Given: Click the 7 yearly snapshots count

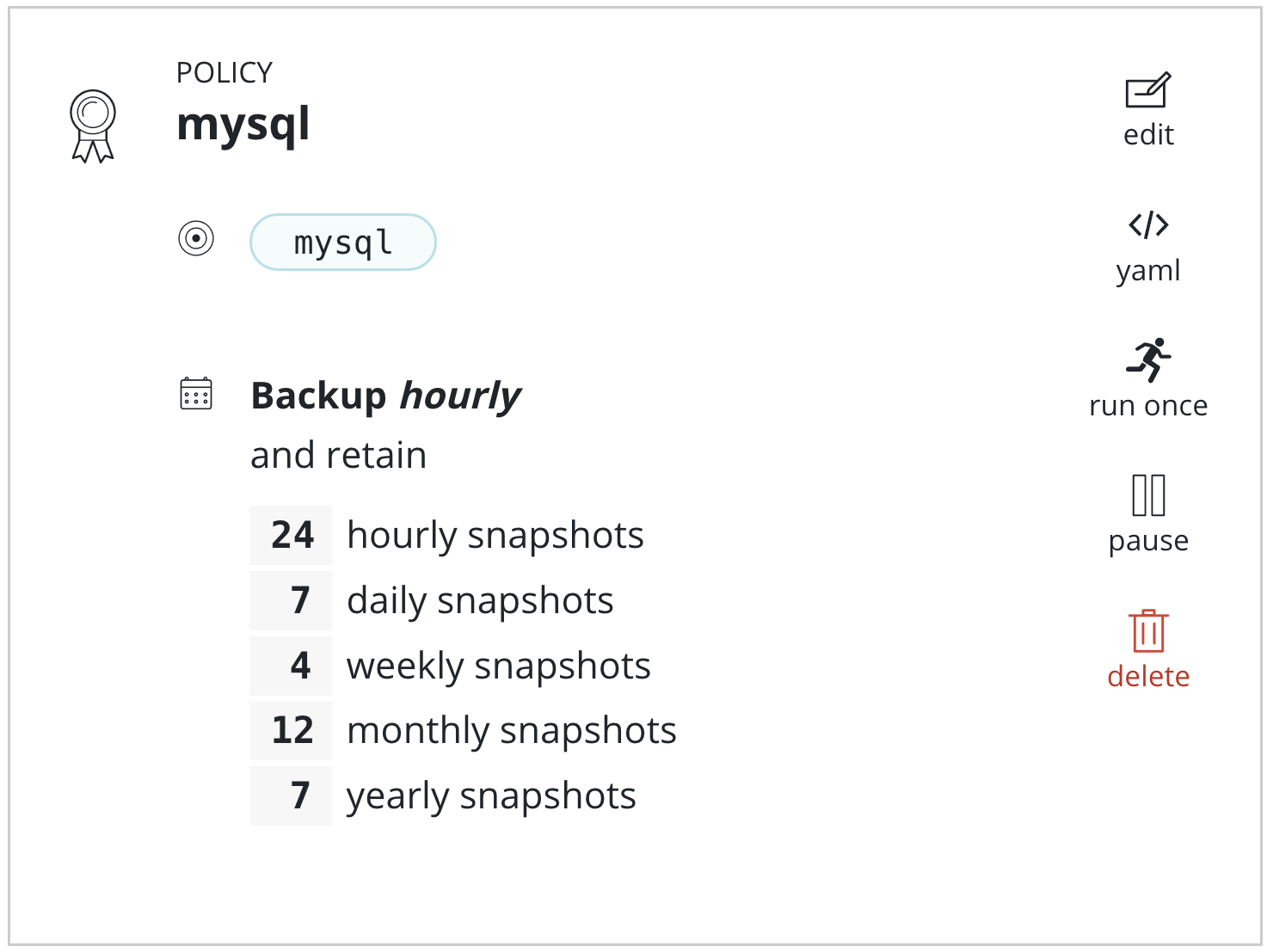Looking at the screenshot, I should (299, 795).
